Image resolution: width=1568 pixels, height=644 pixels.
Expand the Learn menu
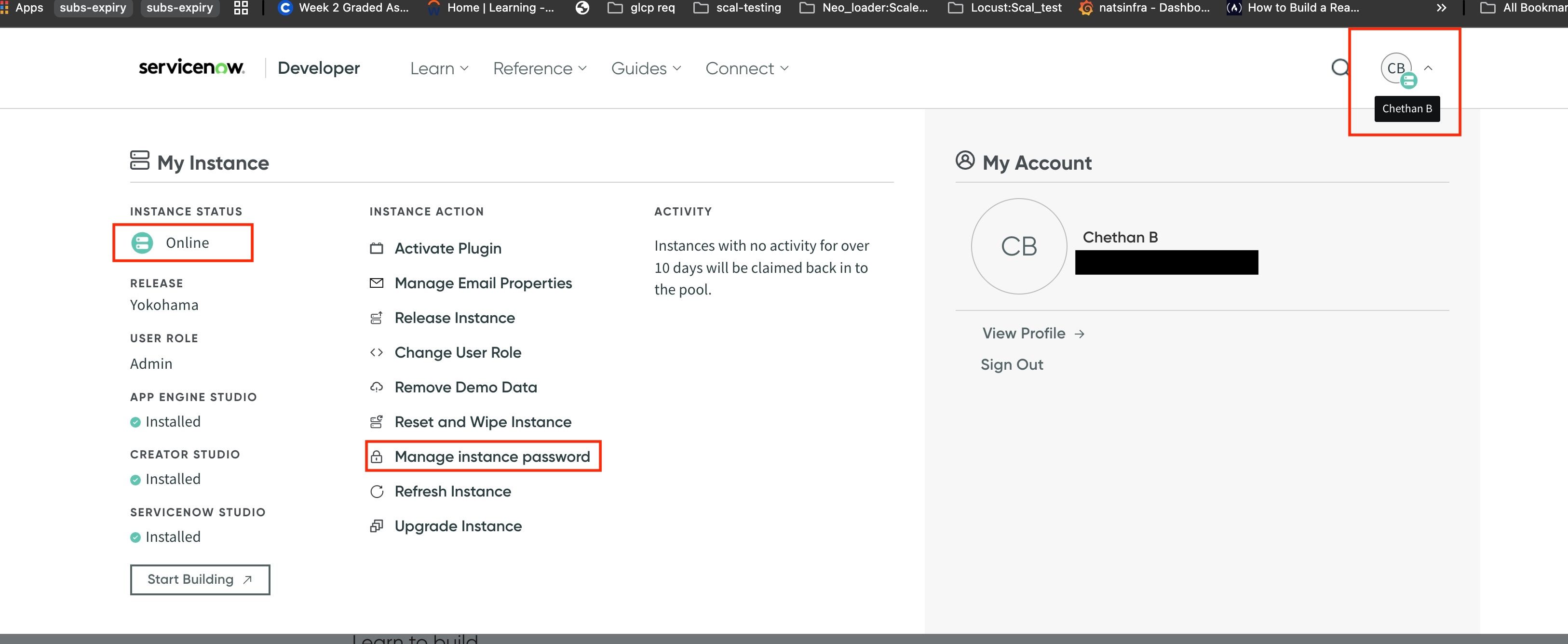coord(439,68)
